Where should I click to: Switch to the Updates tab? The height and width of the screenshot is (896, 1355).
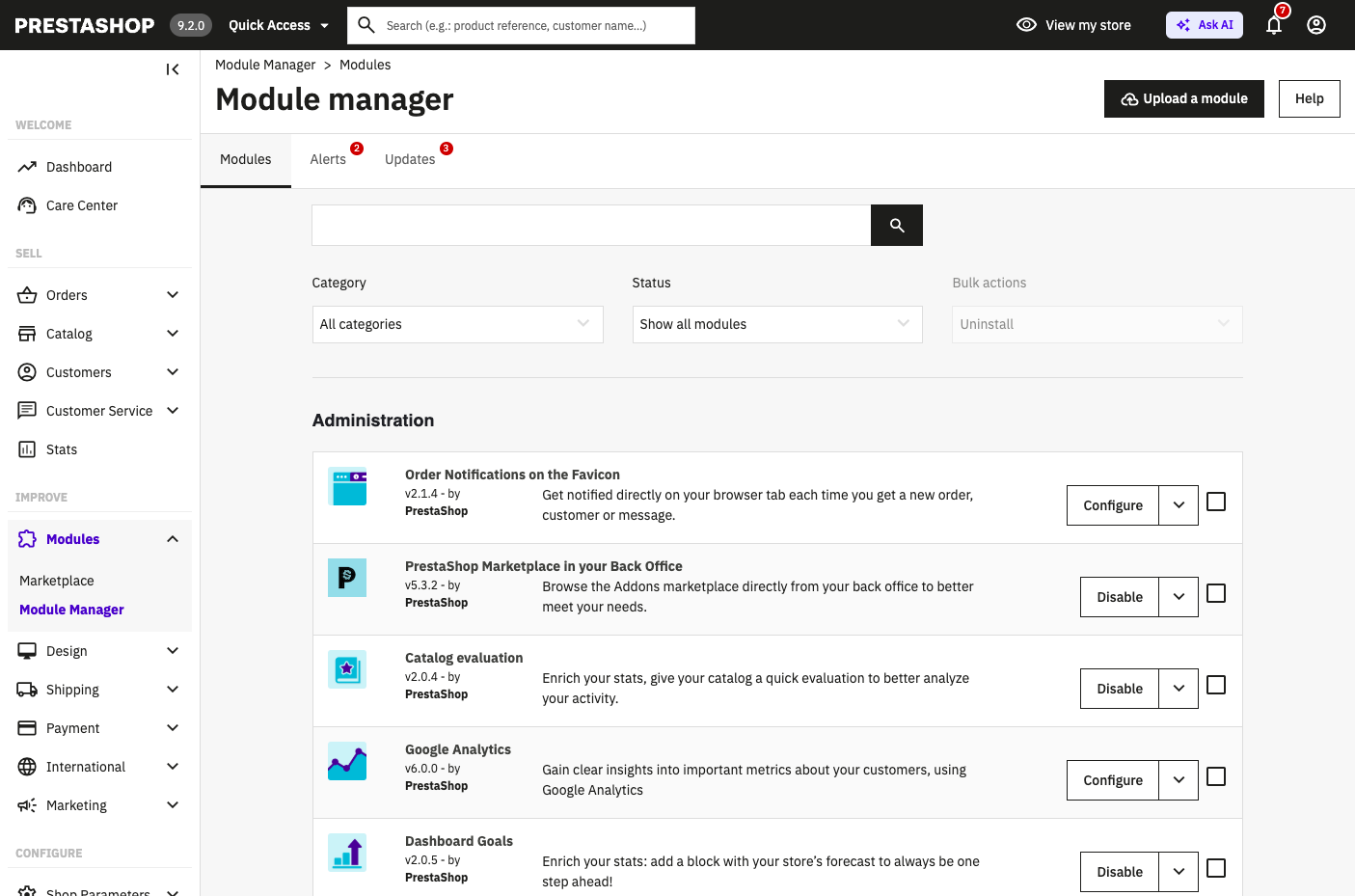(x=410, y=159)
